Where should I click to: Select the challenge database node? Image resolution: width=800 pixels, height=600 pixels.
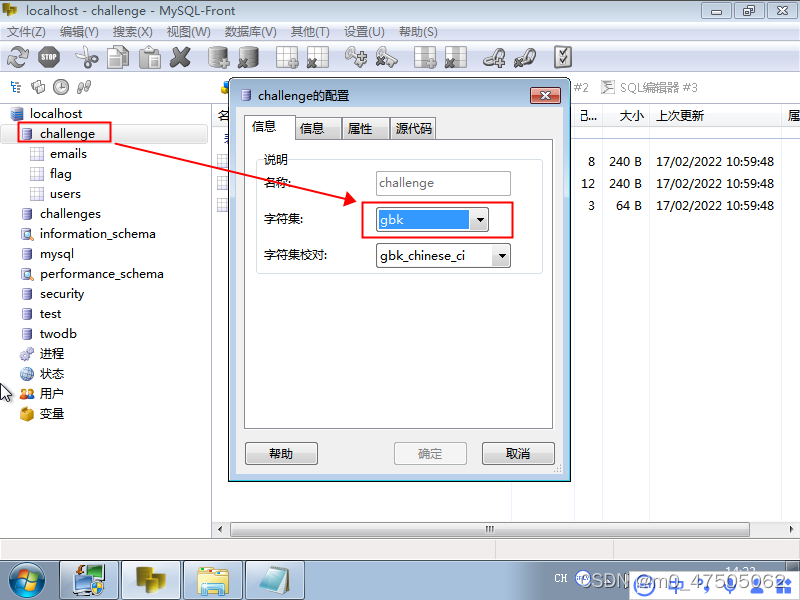pyautogui.click(x=67, y=134)
